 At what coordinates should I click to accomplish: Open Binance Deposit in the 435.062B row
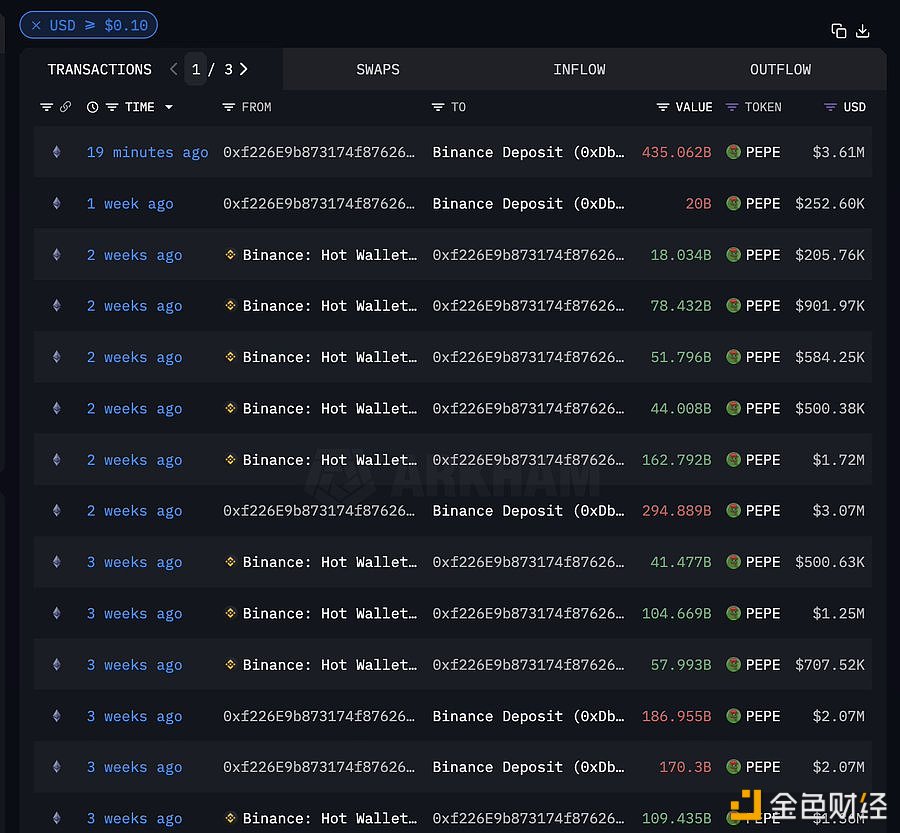(x=528, y=152)
